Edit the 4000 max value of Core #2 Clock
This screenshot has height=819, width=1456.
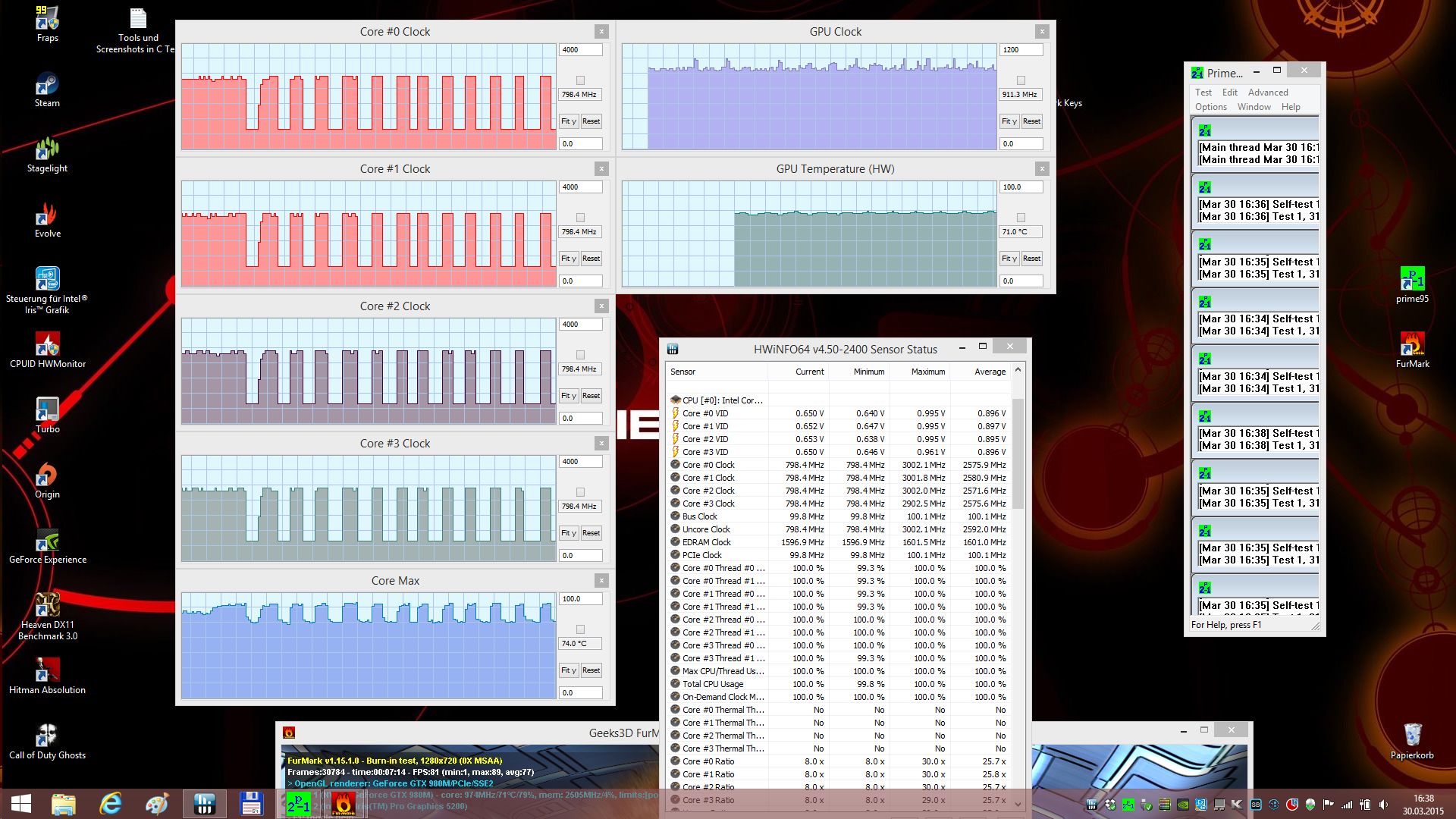pos(581,325)
